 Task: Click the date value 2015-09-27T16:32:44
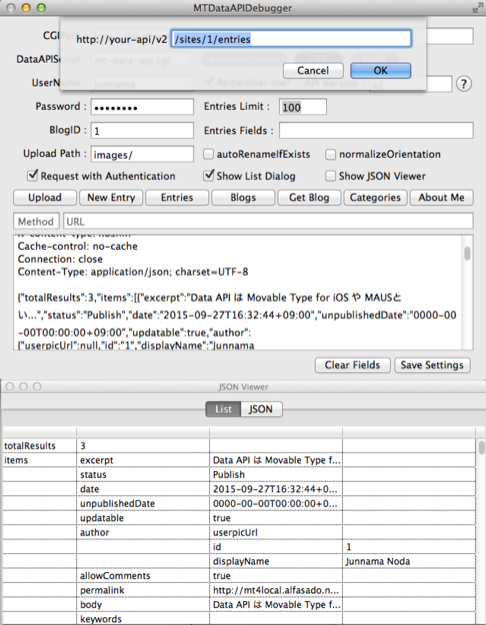275,489
